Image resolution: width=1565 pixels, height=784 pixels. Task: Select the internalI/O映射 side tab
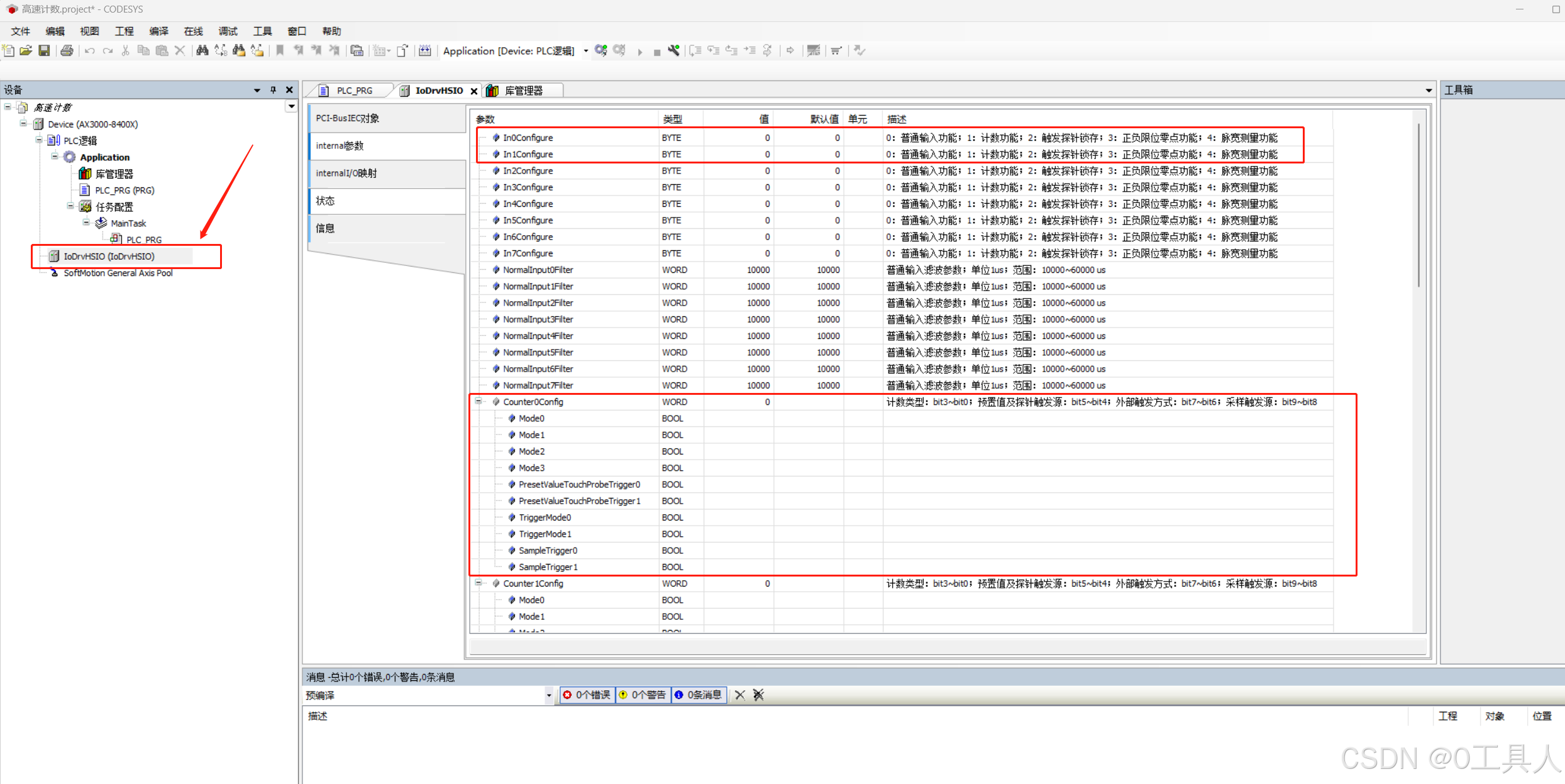(x=346, y=174)
